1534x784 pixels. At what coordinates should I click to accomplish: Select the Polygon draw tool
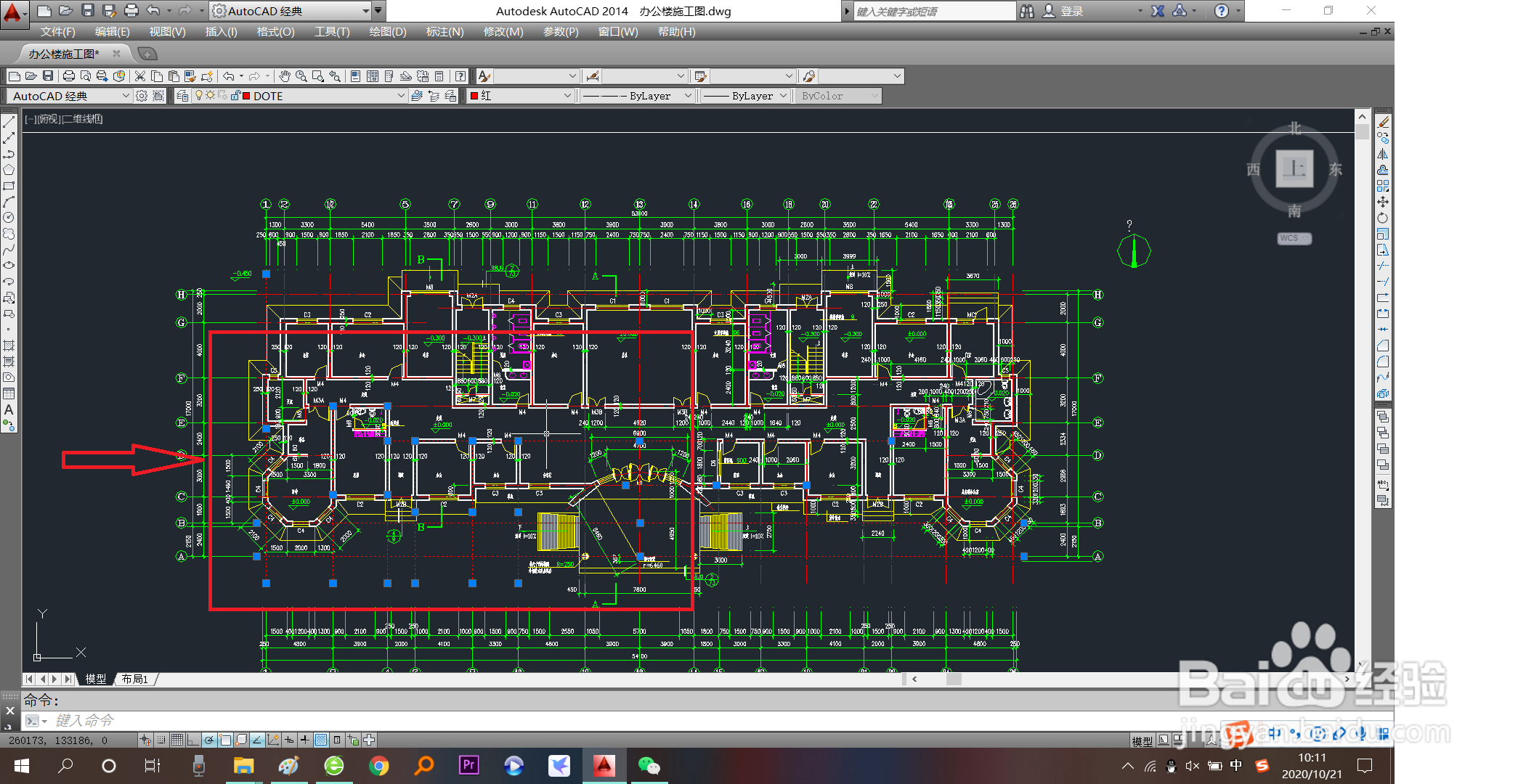click(9, 170)
